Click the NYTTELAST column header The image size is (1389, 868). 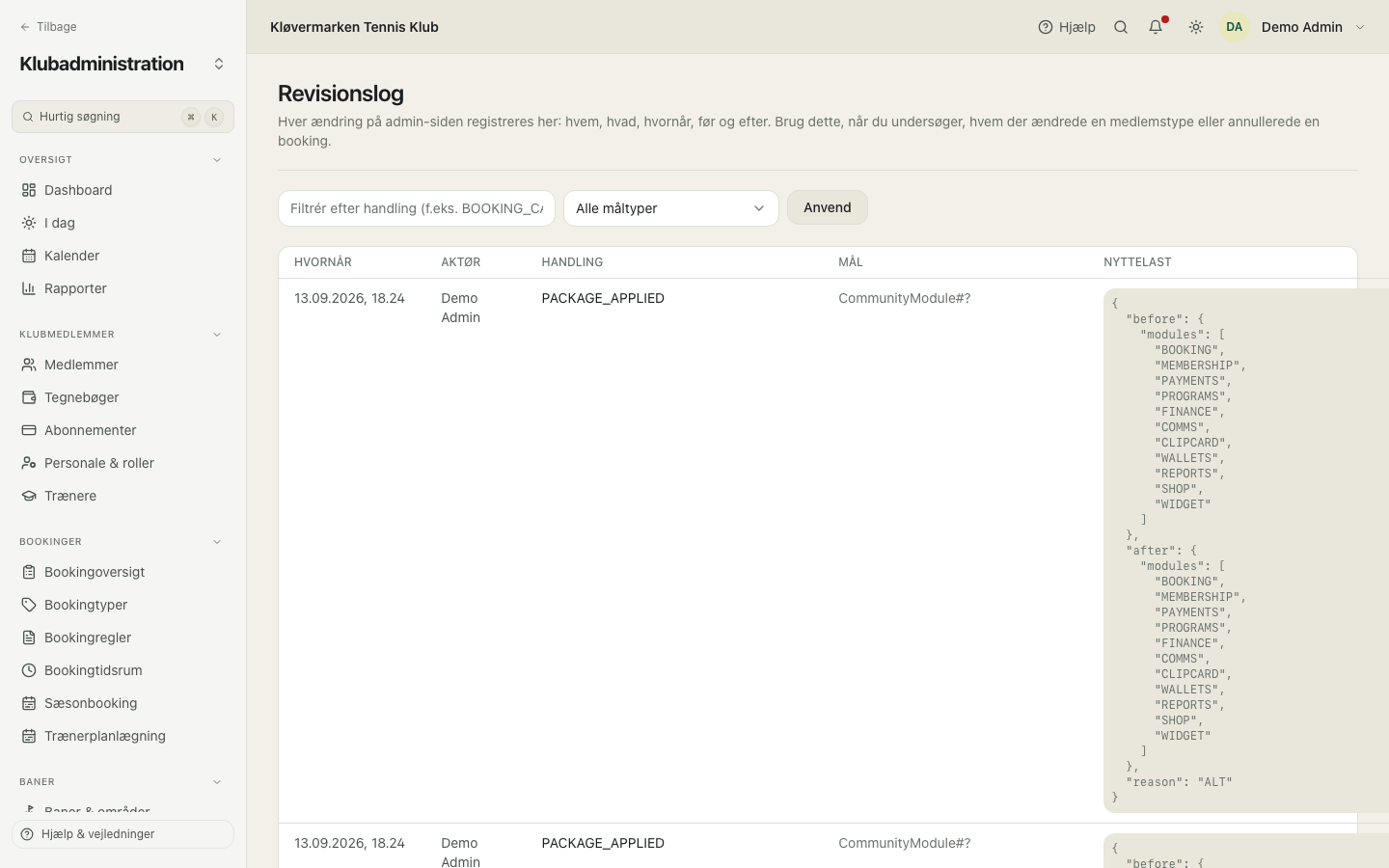(1137, 262)
